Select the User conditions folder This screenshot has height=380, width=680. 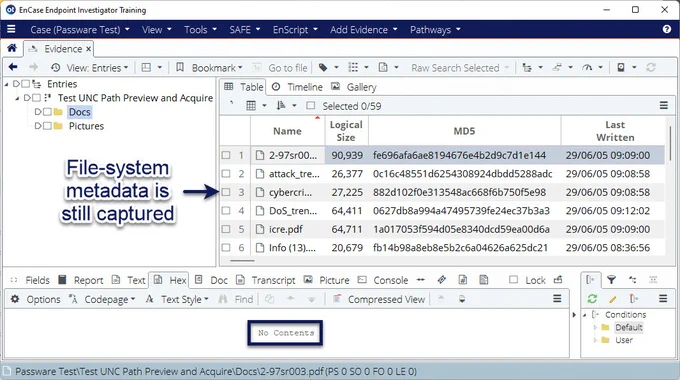[x=624, y=340]
